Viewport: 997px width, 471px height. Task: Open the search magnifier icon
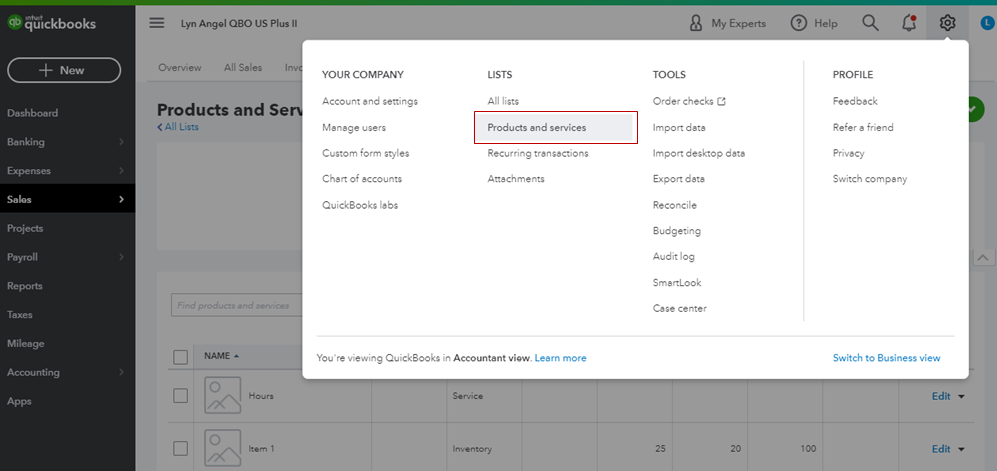pyautogui.click(x=870, y=23)
